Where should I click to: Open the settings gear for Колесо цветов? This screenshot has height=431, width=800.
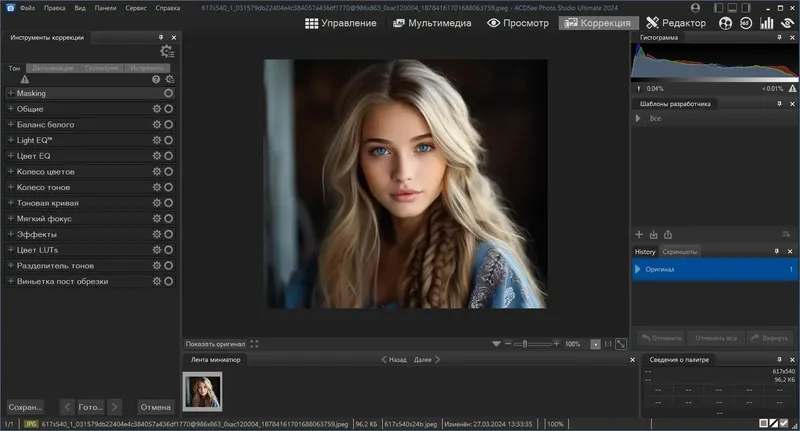pyautogui.click(x=157, y=171)
